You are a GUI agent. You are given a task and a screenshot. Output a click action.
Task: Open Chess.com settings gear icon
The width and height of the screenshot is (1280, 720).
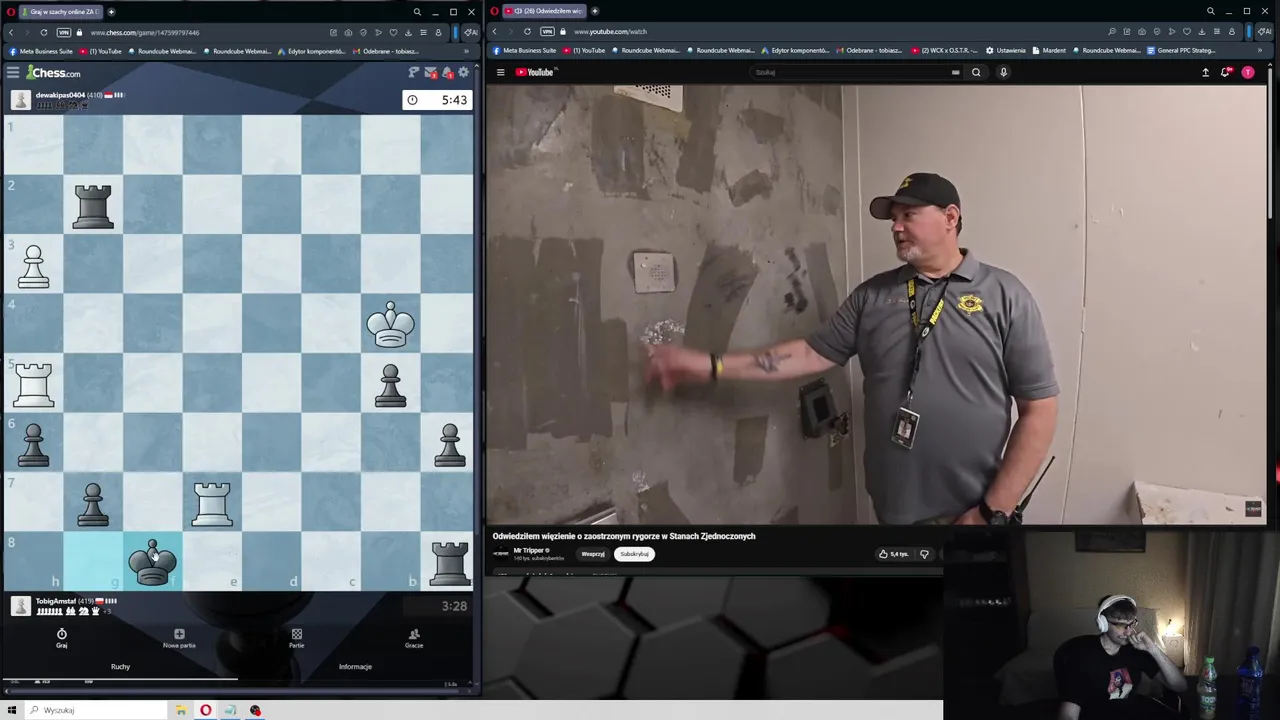point(463,72)
